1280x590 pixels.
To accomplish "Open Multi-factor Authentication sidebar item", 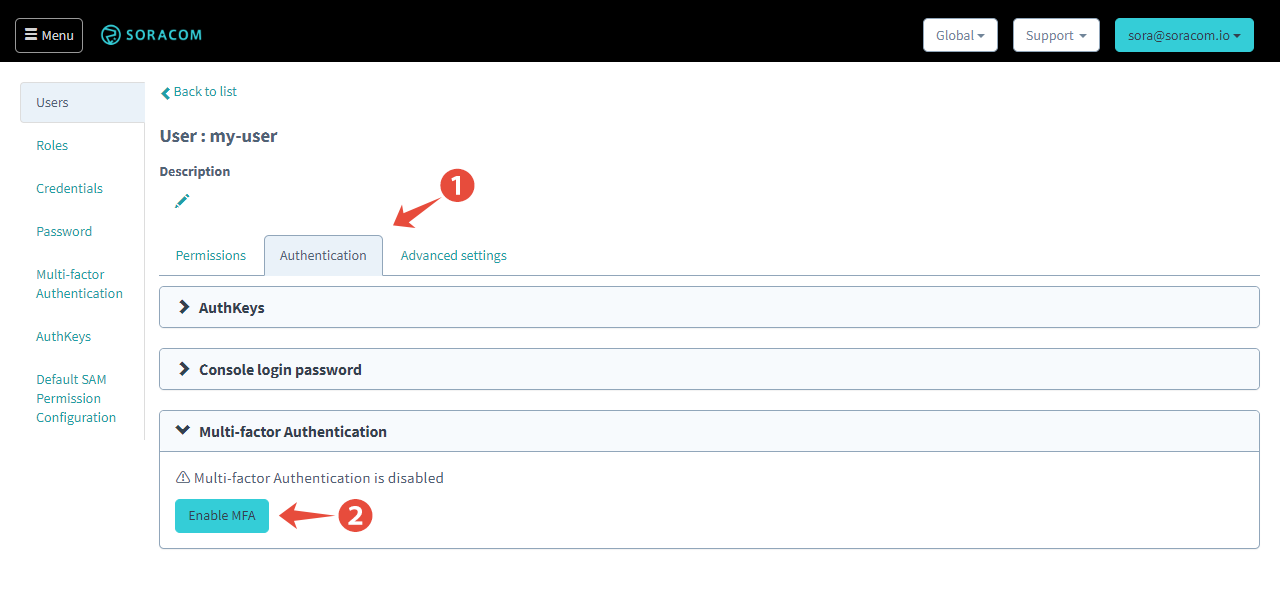I will pos(79,284).
